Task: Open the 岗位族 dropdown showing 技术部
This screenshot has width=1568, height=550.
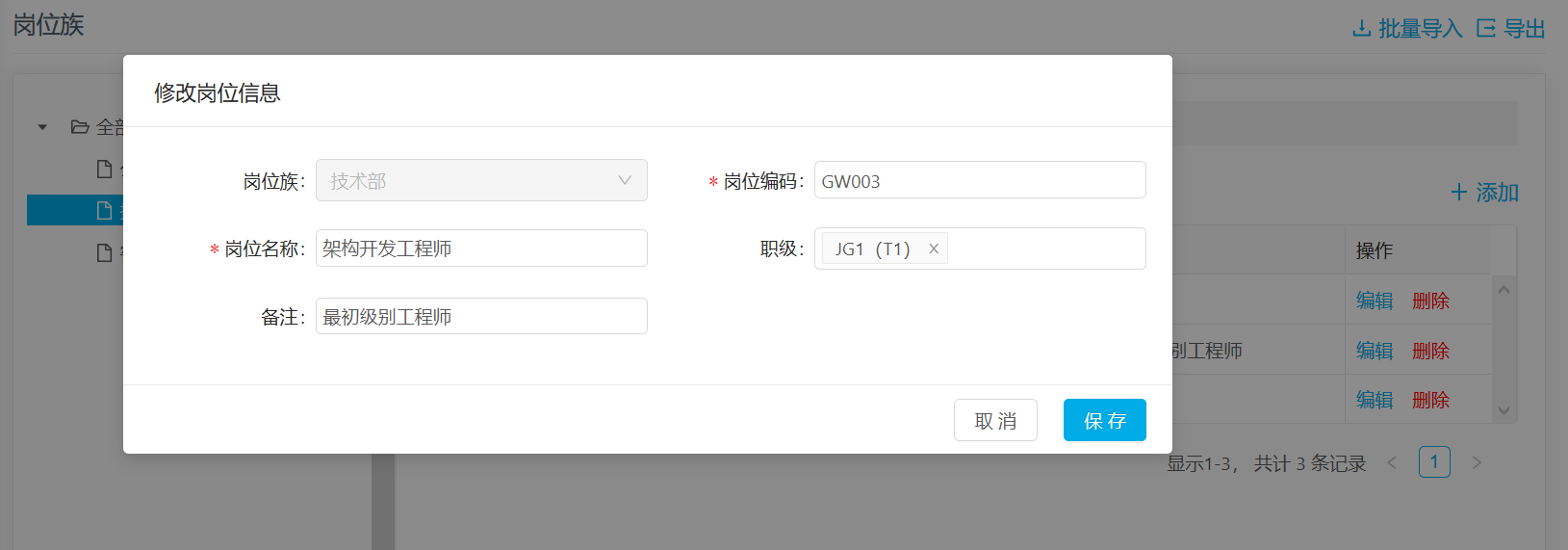Action: [x=481, y=181]
